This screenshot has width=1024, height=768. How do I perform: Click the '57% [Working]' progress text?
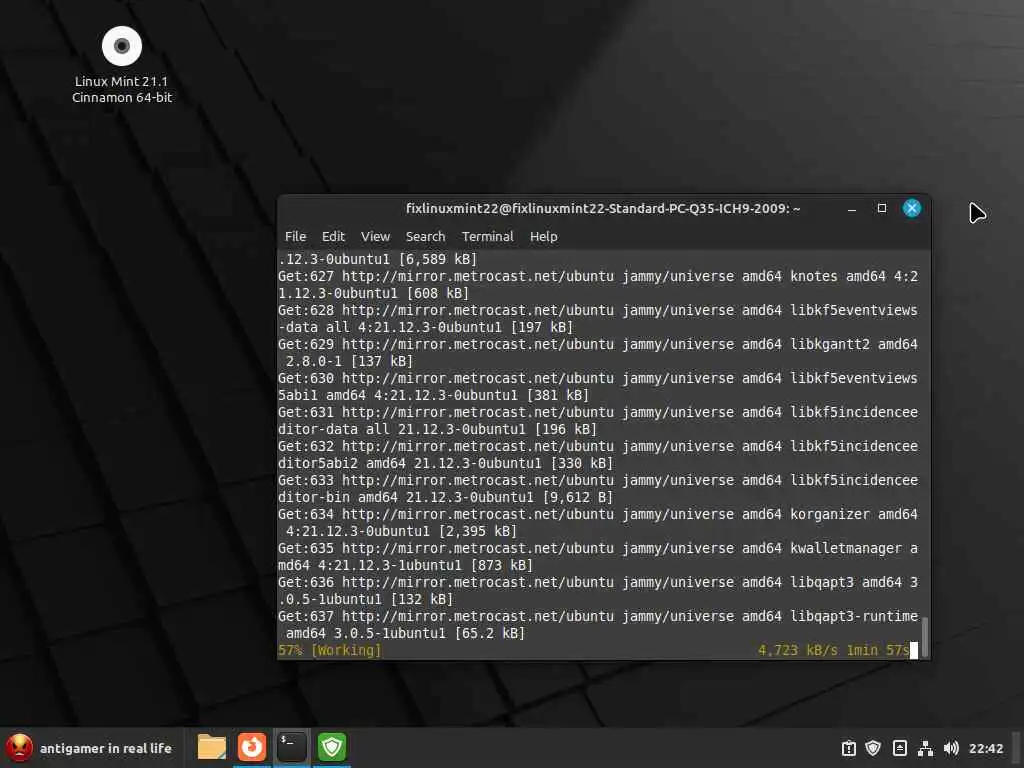pyautogui.click(x=330, y=650)
